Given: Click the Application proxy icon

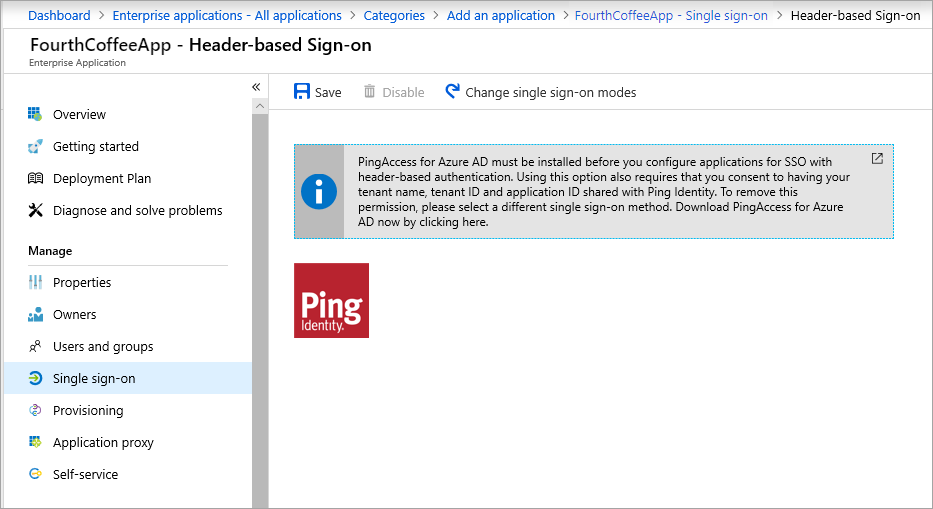Looking at the screenshot, I should pos(35,442).
